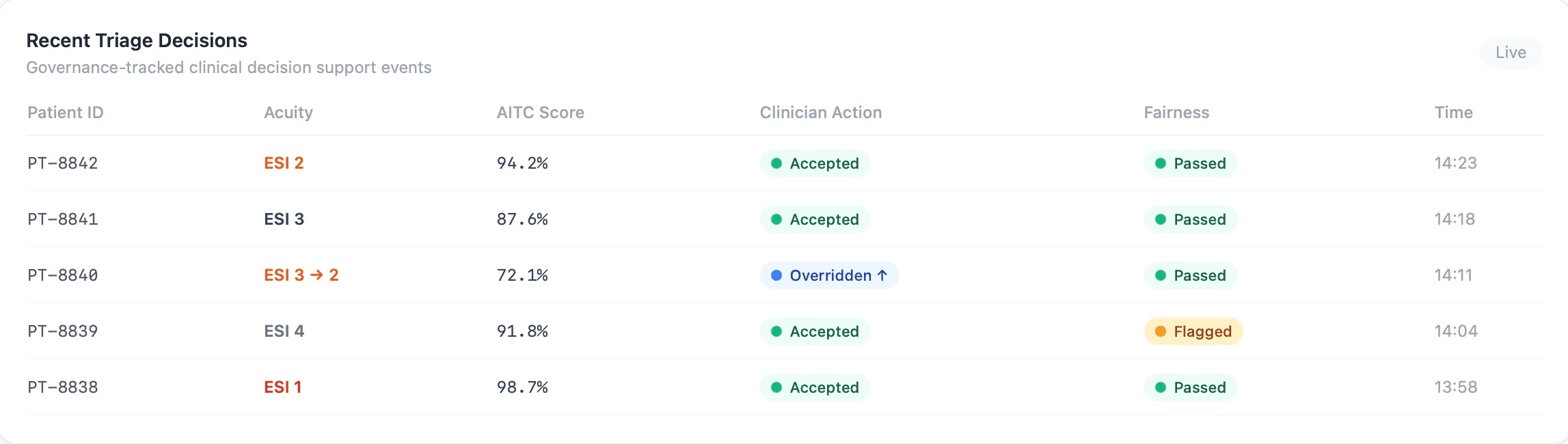
Task: Select patient PT-8839
Action: click(x=63, y=331)
